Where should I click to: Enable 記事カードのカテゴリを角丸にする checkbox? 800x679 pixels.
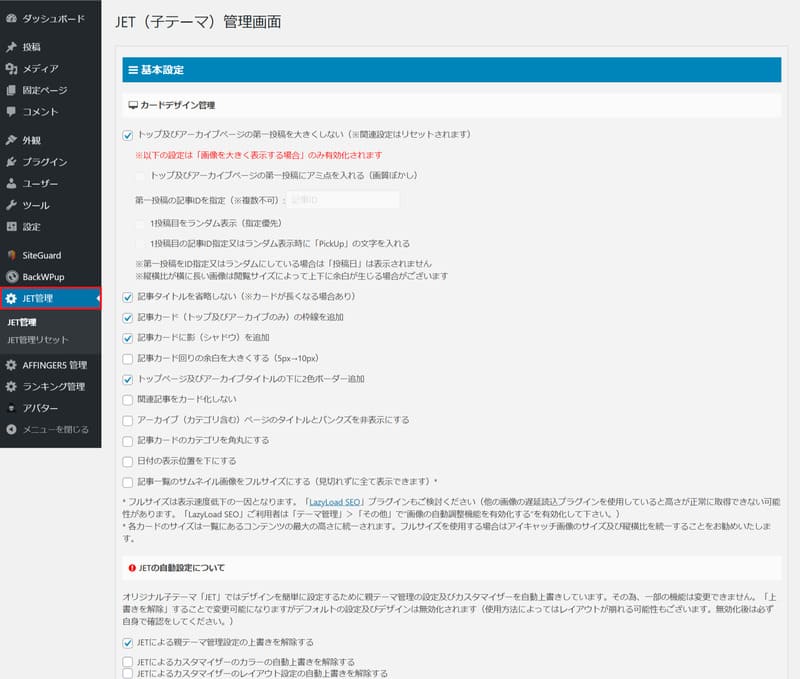pos(128,441)
